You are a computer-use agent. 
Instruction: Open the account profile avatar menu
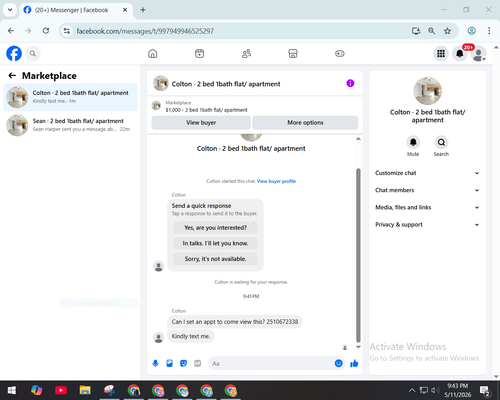pyautogui.click(x=479, y=54)
